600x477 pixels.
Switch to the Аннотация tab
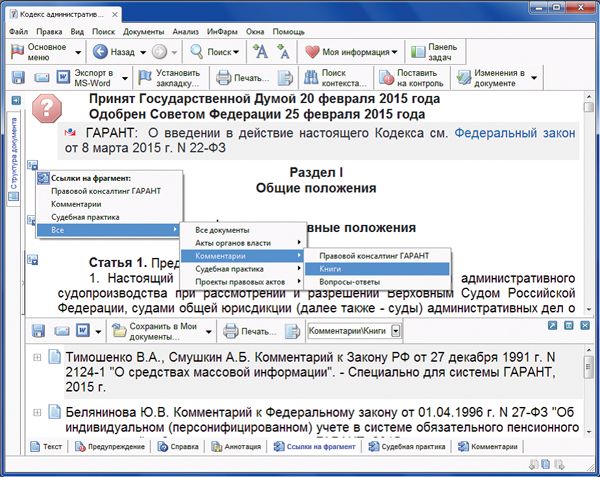pyautogui.click(x=231, y=446)
